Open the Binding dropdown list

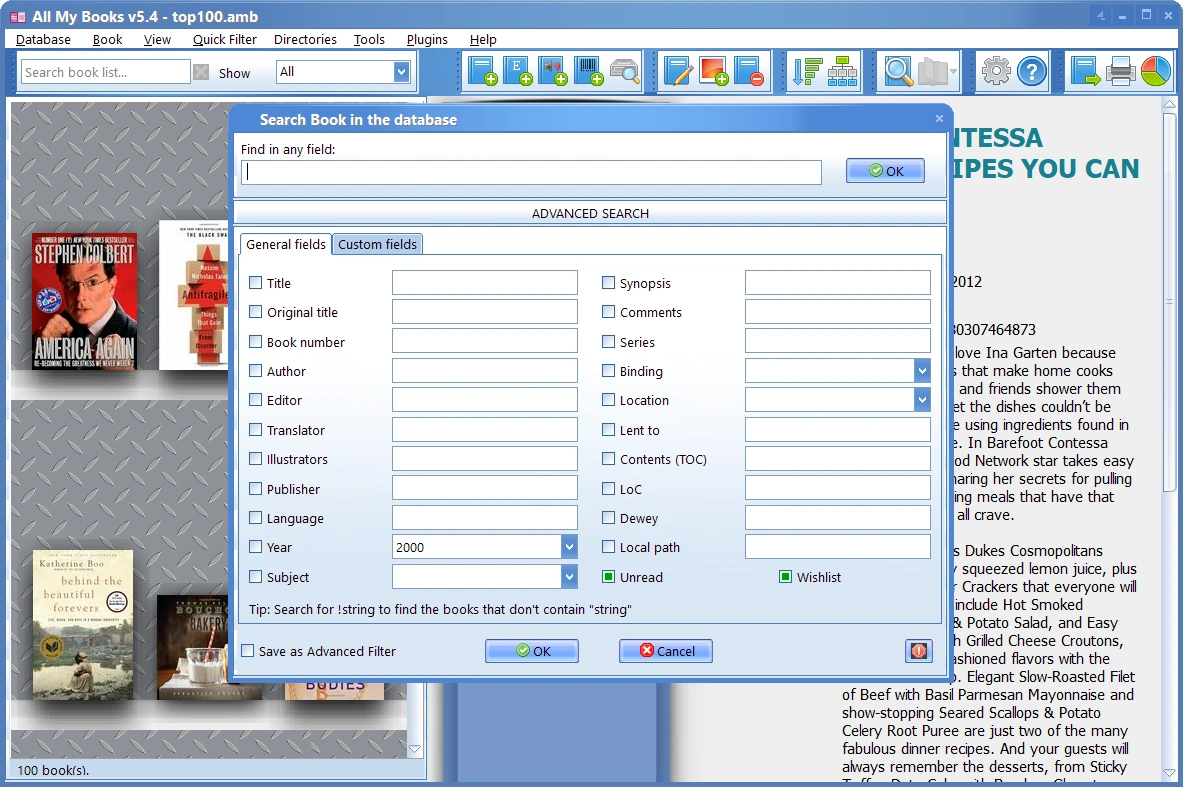[922, 371]
